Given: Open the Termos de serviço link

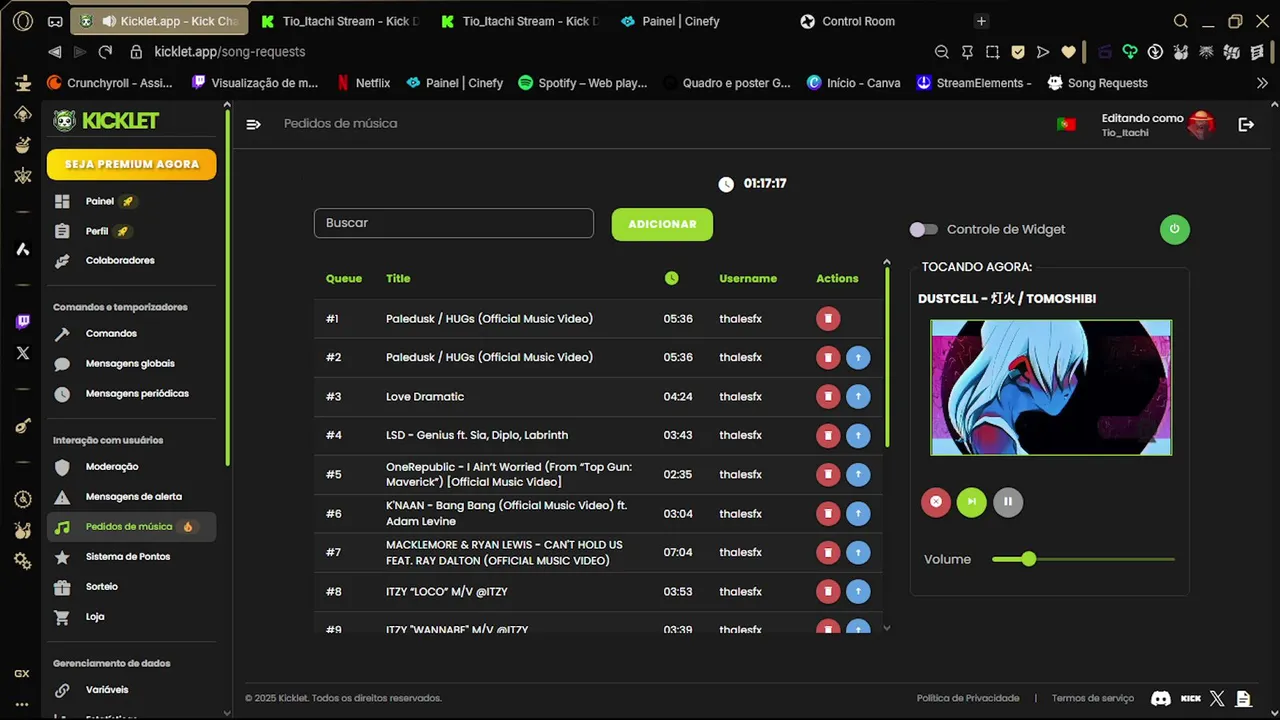Looking at the screenshot, I should [x=1093, y=698].
